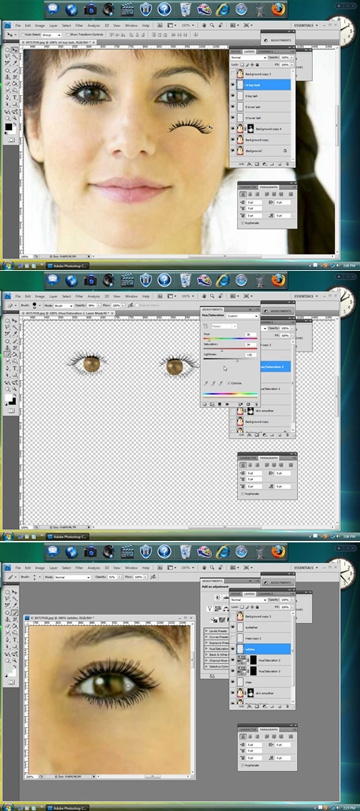
Task: Toggle Hyphenate checkbox in bottom screenshot
Action: [243, 765]
